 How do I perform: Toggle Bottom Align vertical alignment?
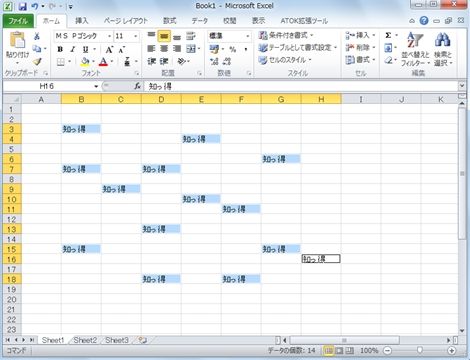177,36
